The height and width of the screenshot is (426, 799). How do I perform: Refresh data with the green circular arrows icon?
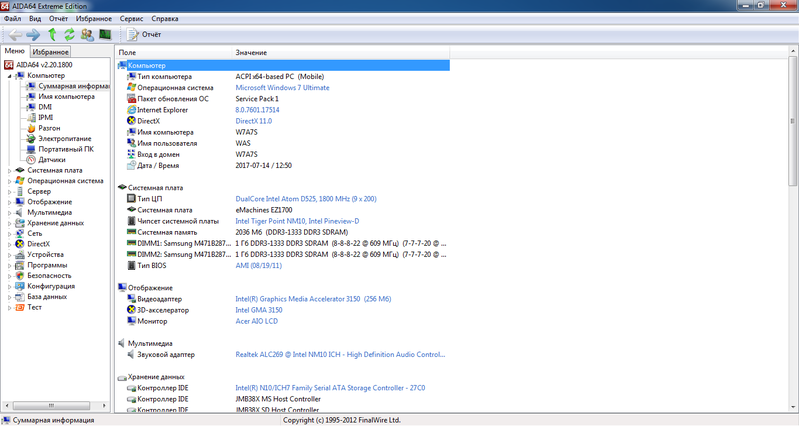click(69, 35)
